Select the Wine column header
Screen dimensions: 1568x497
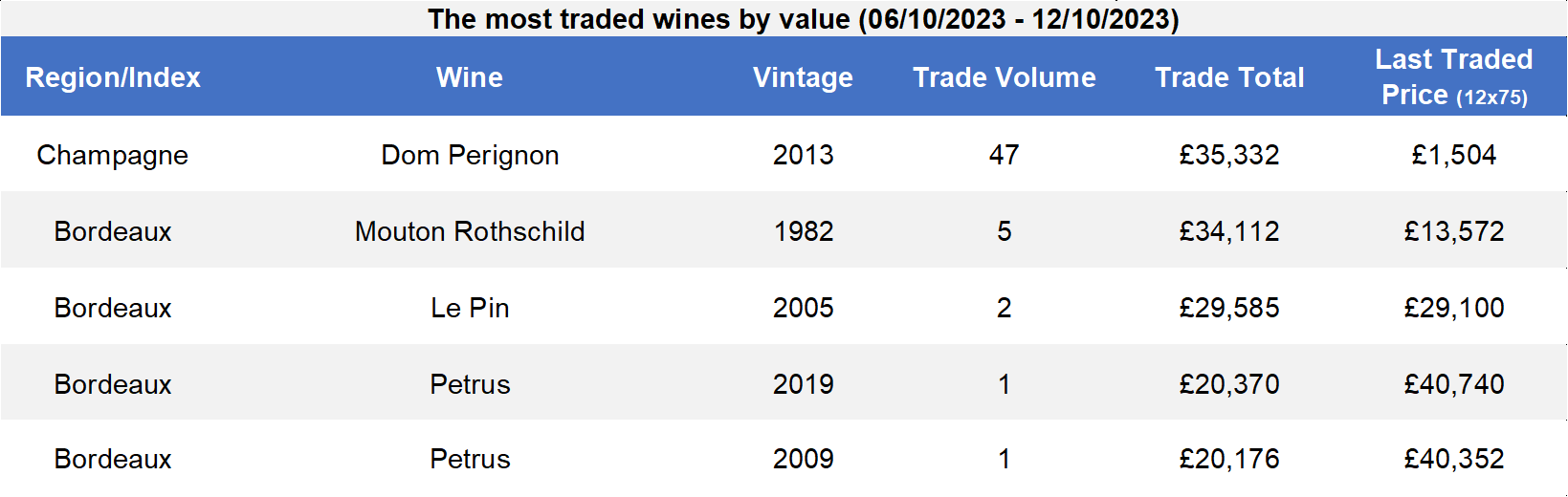point(470,77)
